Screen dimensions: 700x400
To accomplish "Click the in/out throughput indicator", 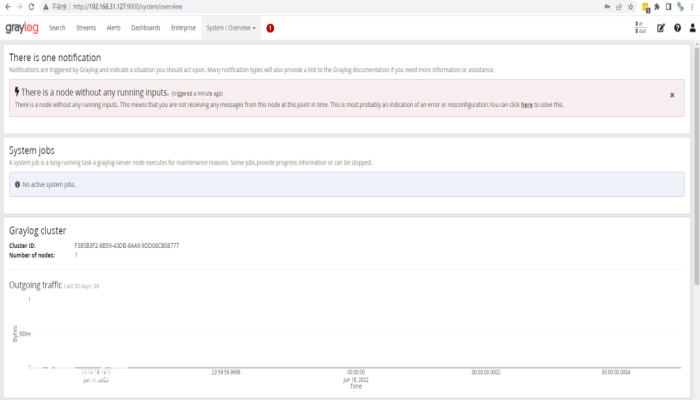I will pos(640,28).
